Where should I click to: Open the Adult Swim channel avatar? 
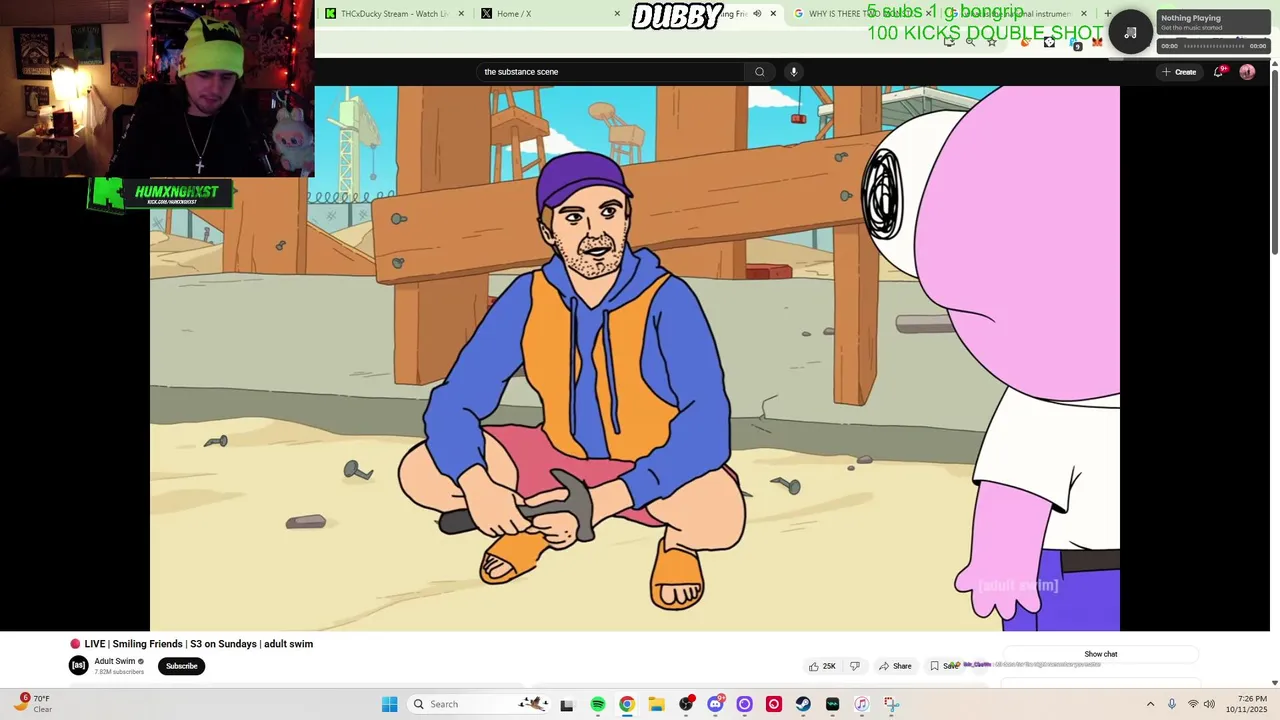(x=78, y=666)
